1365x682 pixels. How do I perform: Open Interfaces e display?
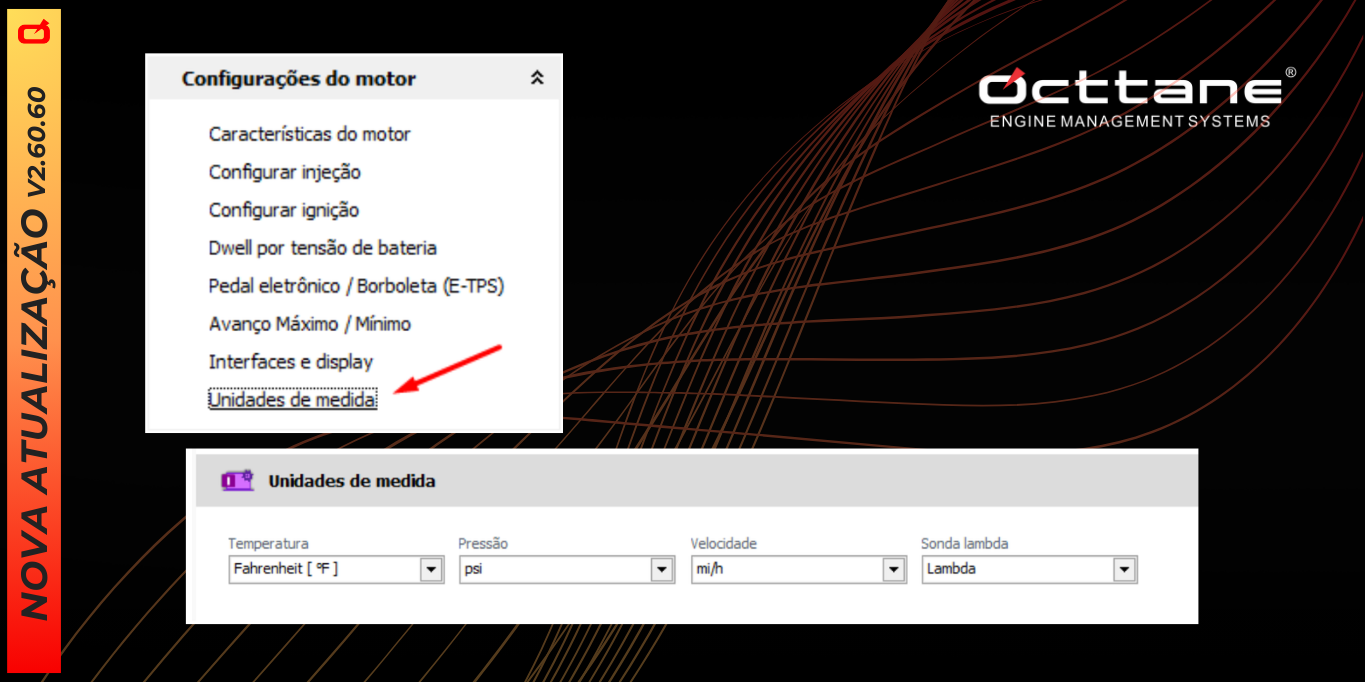291,362
